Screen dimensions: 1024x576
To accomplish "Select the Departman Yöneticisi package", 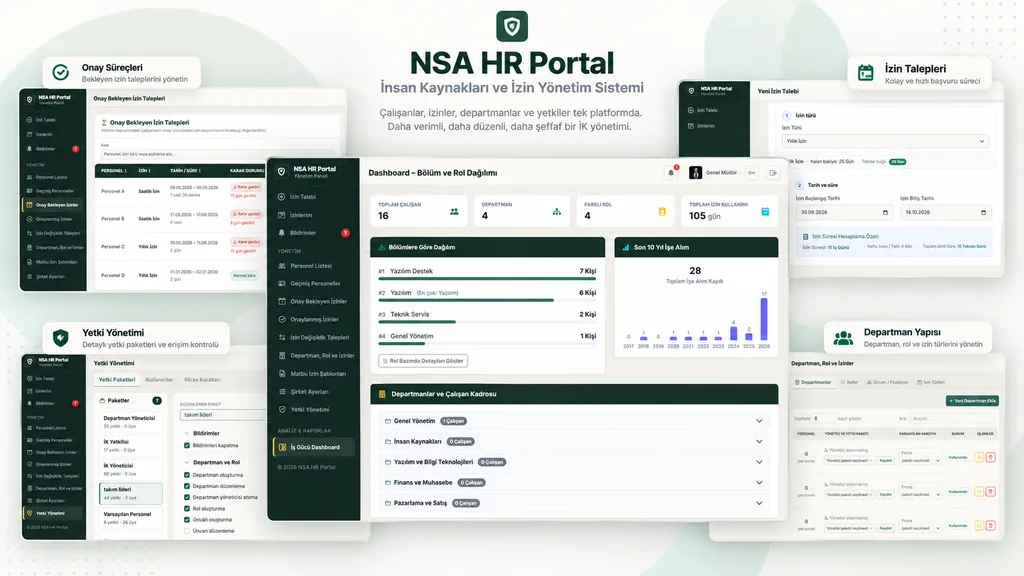I will 131,422.
